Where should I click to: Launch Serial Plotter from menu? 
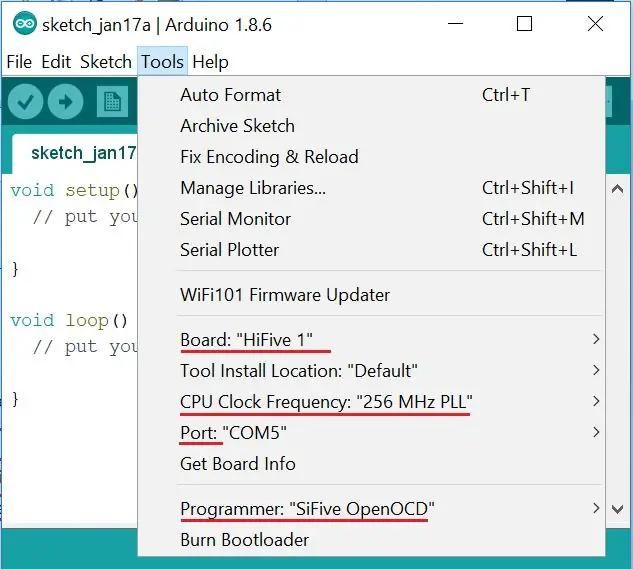[371, 250]
